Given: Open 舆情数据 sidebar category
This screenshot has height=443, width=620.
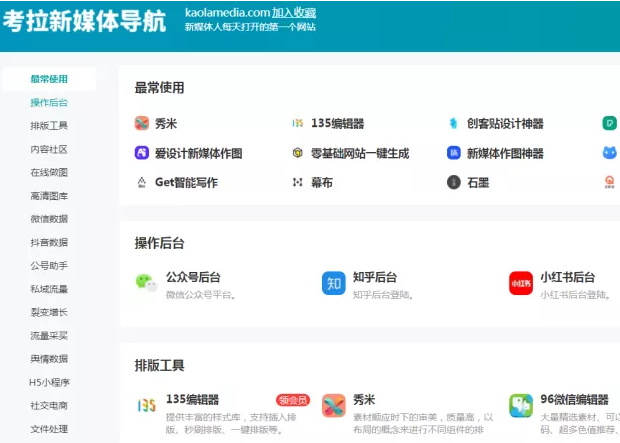Looking at the screenshot, I should [x=49, y=359].
